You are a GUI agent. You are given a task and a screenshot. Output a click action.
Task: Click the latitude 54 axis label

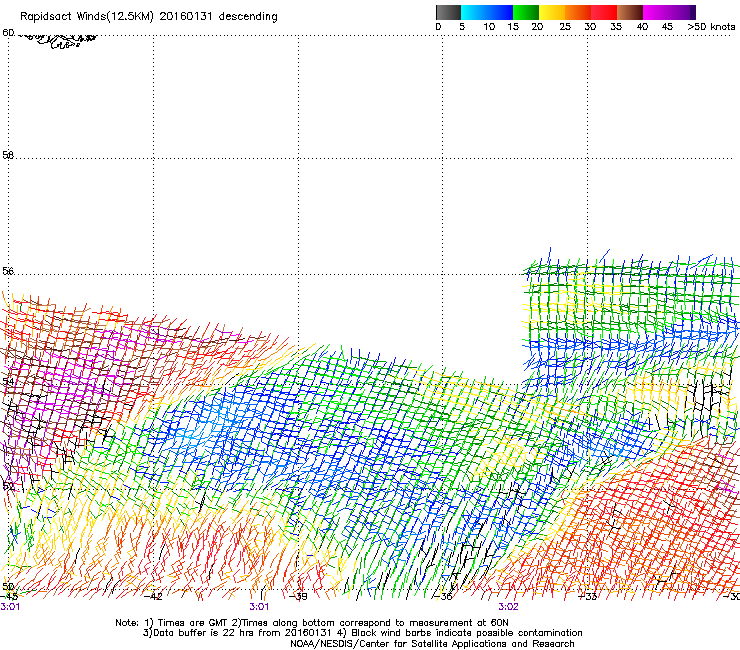tap(8, 381)
